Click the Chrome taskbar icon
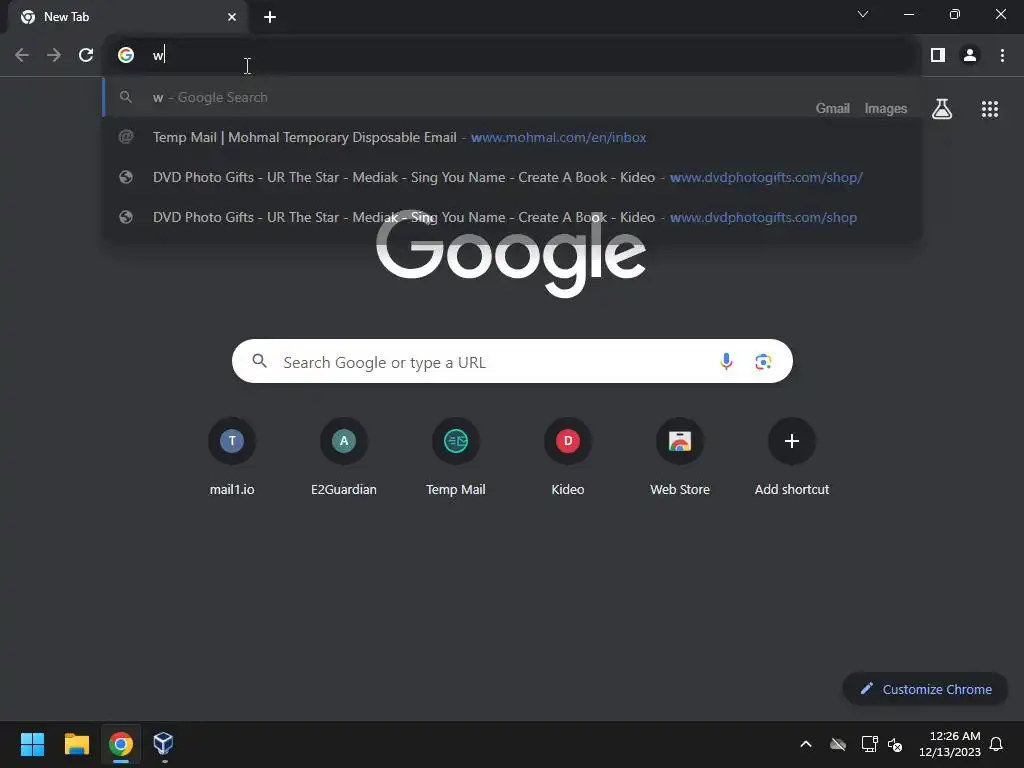Image resolution: width=1024 pixels, height=768 pixels. click(x=121, y=744)
